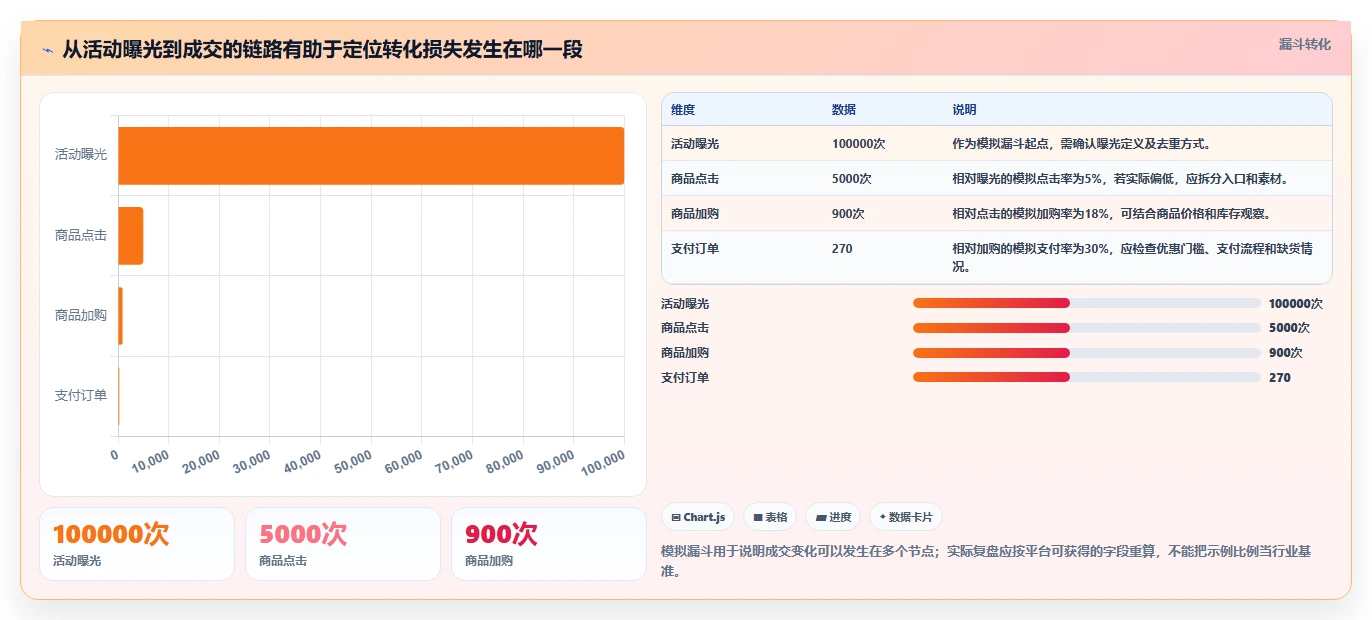Click the 100,000 x-axis tick label
Viewport: 1372px width, 620px height.
click(x=603, y=461)
